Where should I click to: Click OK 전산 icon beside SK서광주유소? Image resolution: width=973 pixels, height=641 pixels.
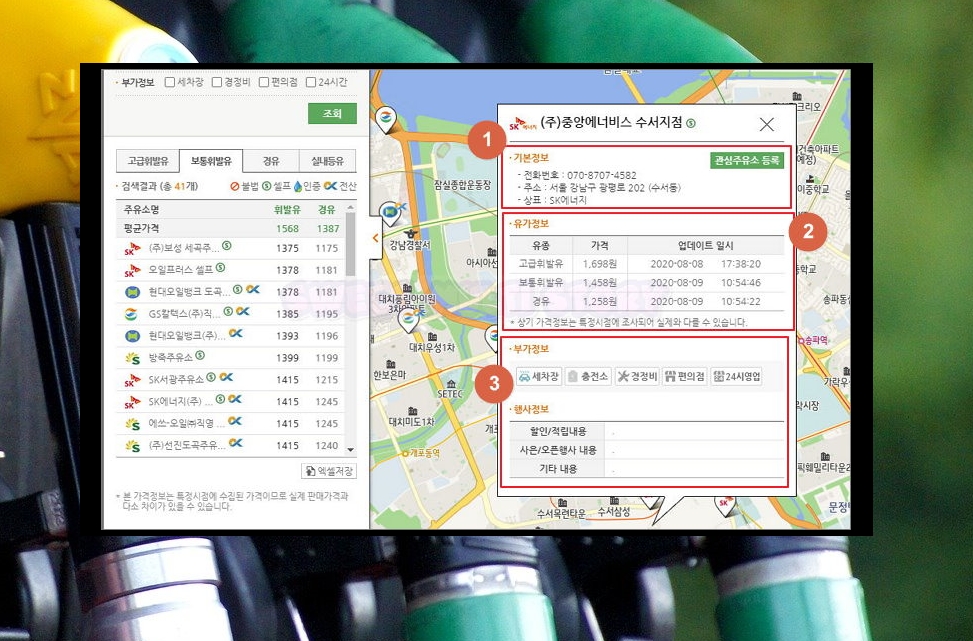[x=226, y=377]
